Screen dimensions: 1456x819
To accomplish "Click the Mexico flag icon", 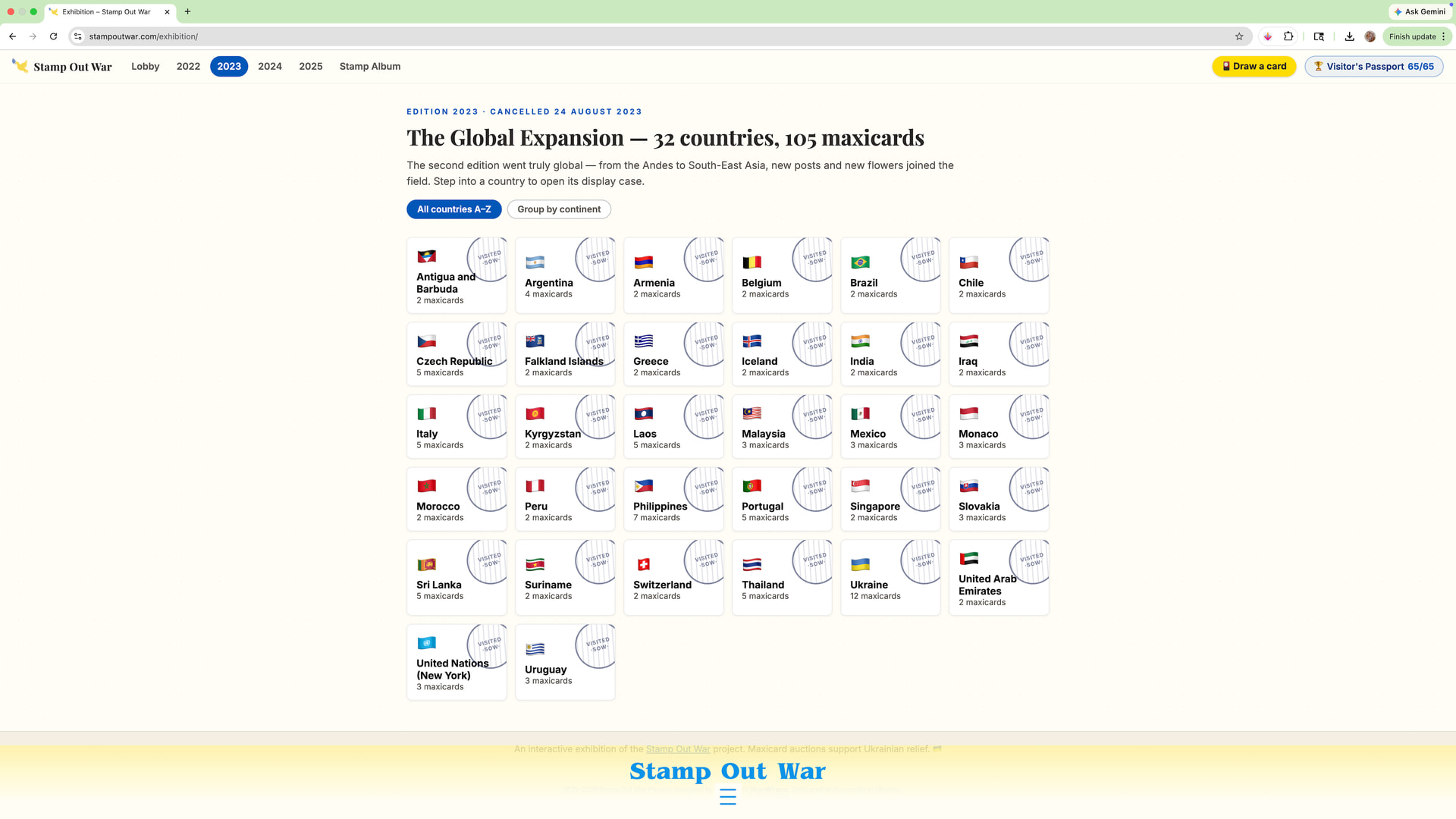I will 860,413.
